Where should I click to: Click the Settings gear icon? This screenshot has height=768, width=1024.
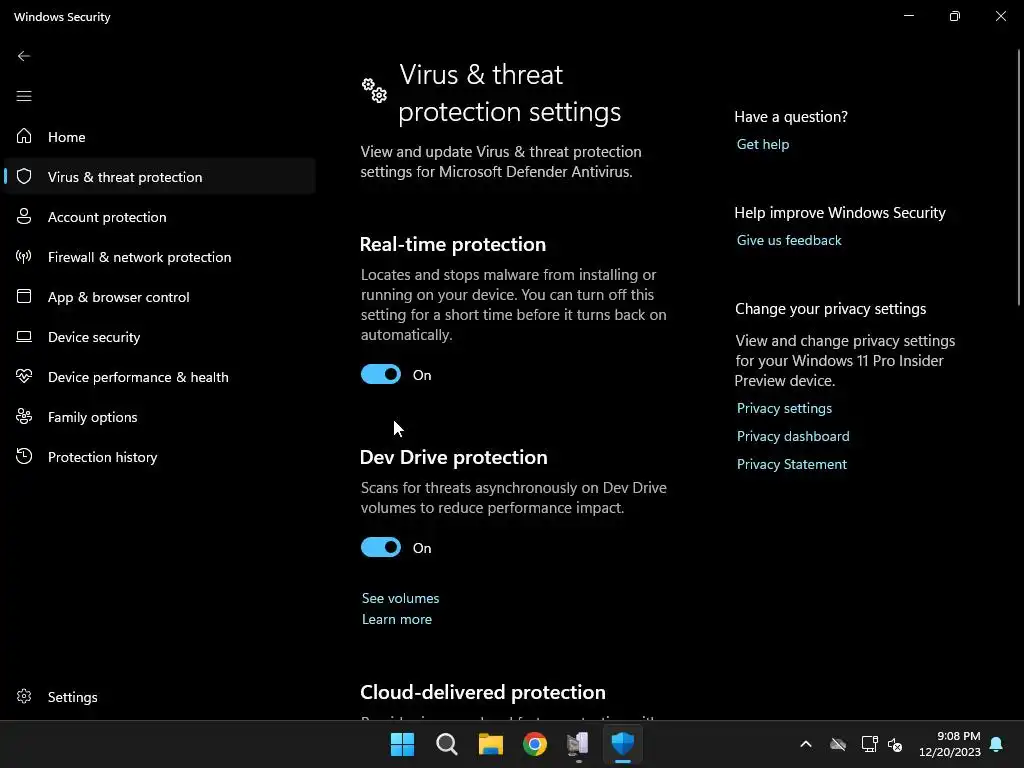24,696
